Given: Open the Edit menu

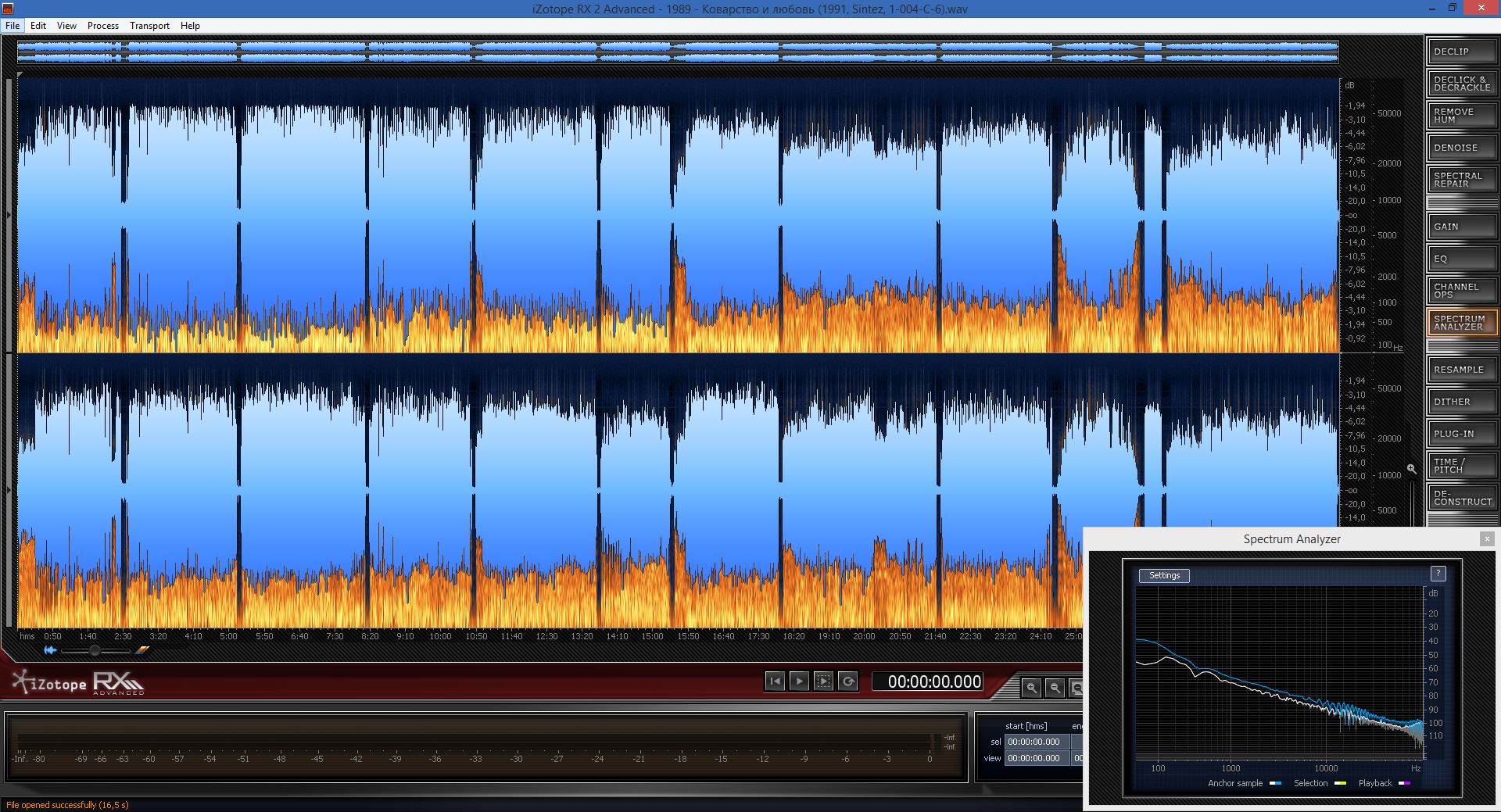Looking at the screenshot, I should 38,26.
